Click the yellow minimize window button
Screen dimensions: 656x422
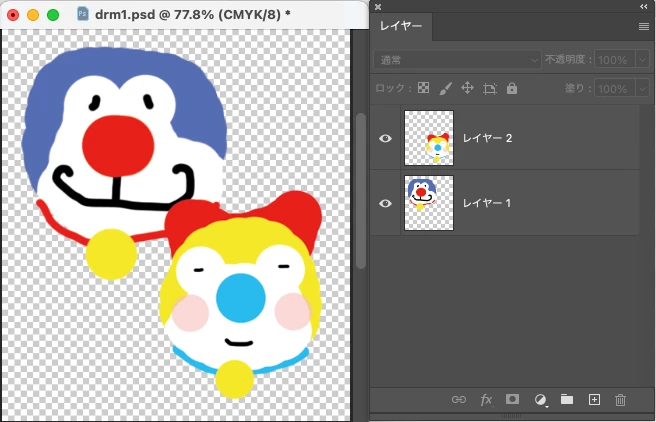coord(33,15)
